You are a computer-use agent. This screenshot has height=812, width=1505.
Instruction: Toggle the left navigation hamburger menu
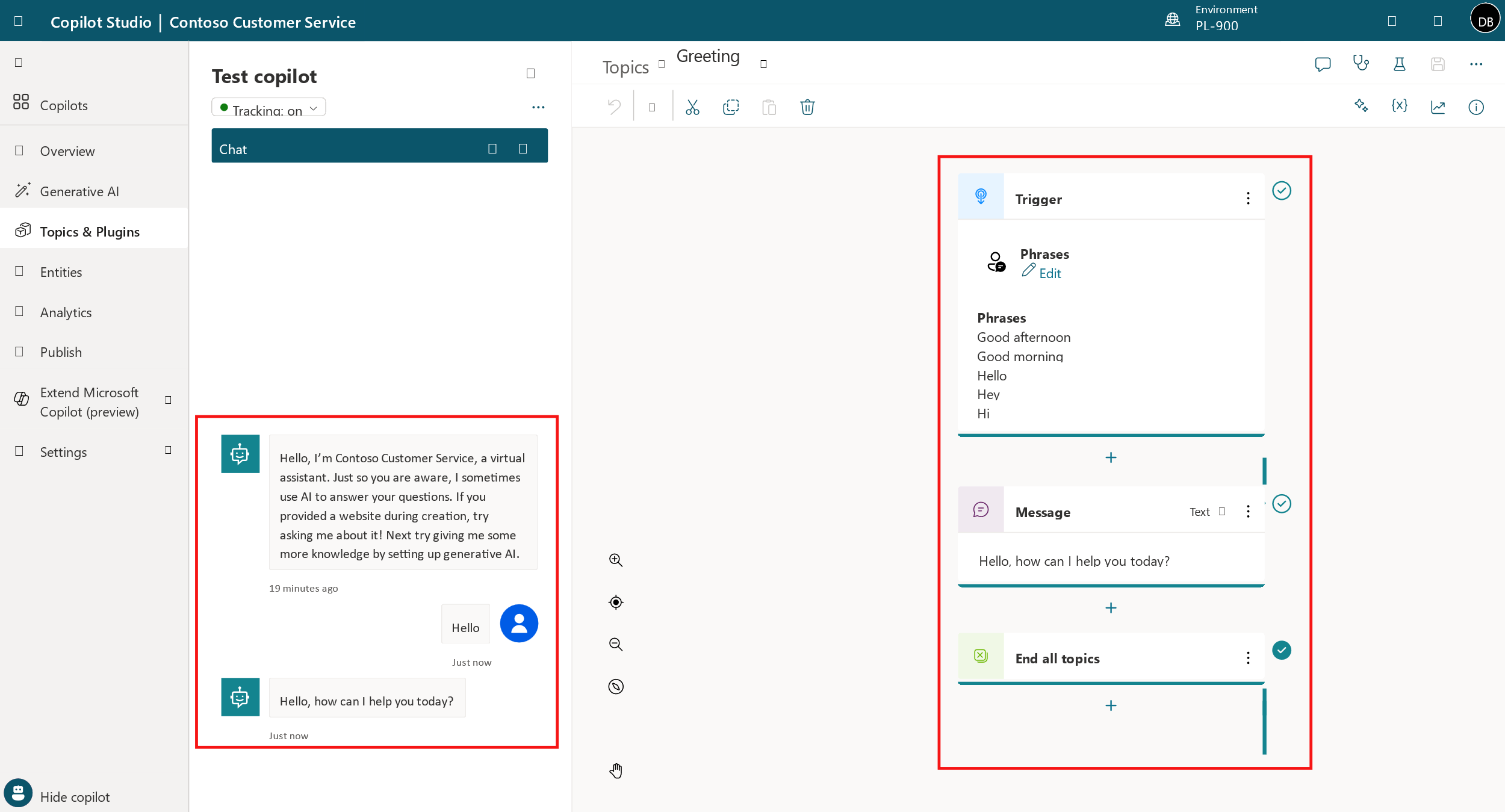(18, 63)
